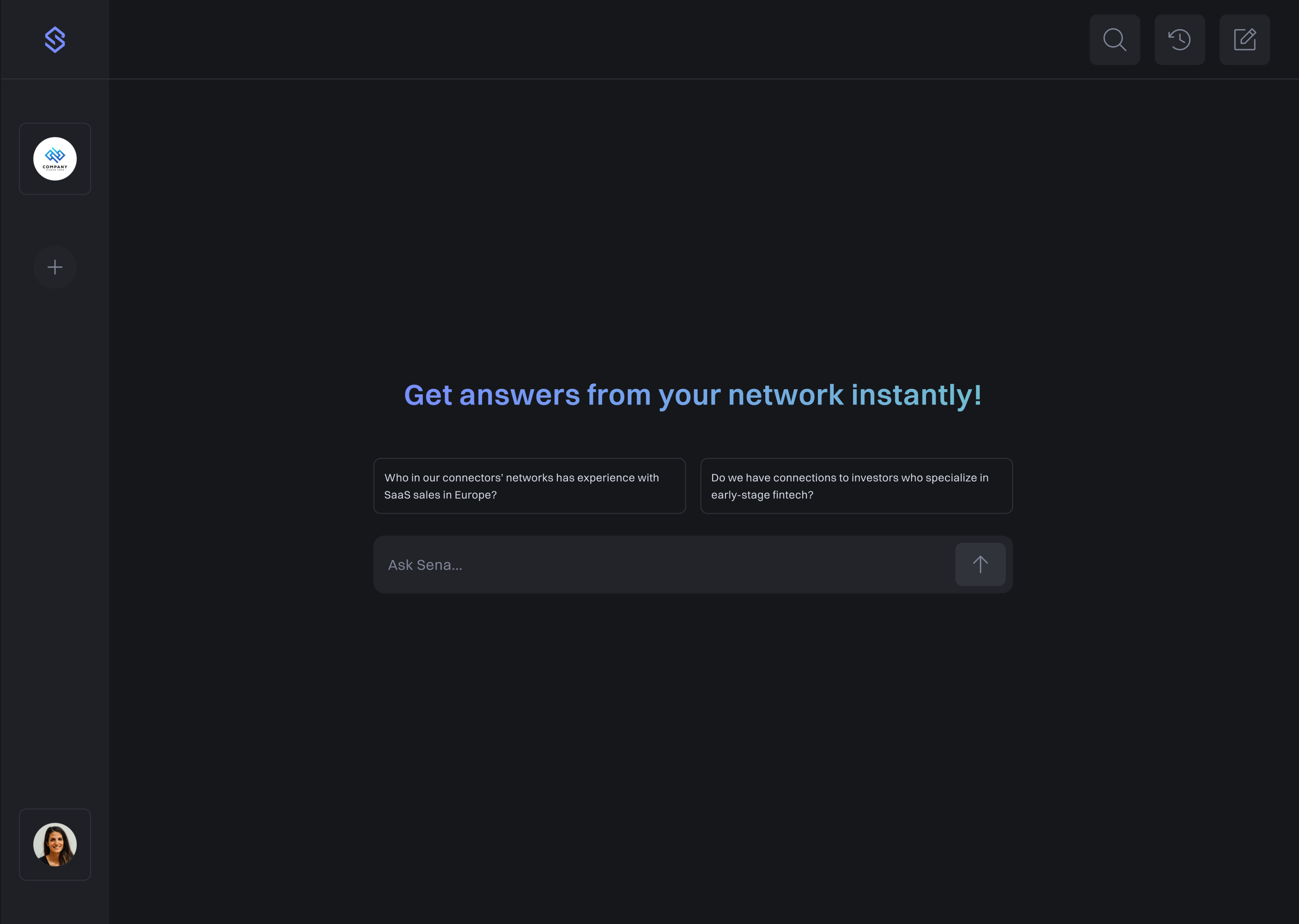Click the recent history button in the header
1299x924 pixels.
(1179, 40)
